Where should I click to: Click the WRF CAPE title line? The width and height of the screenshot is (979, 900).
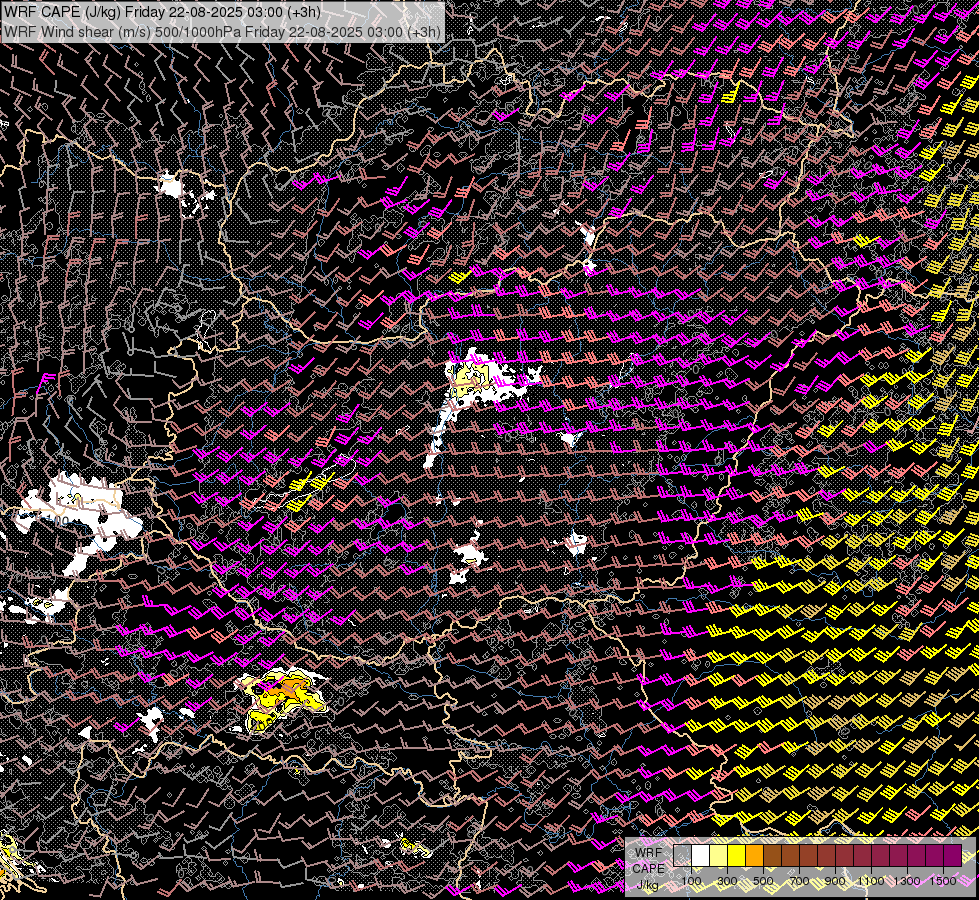coord(162,12)
